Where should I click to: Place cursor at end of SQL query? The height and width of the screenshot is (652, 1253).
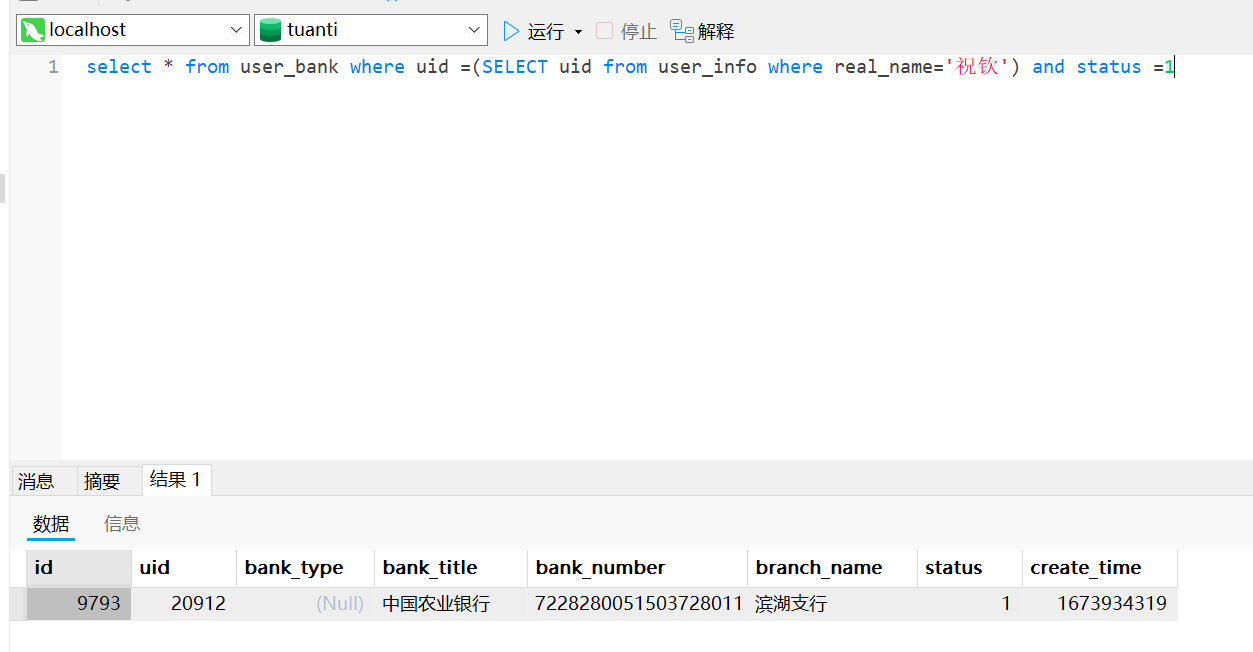click(1176, 67)
